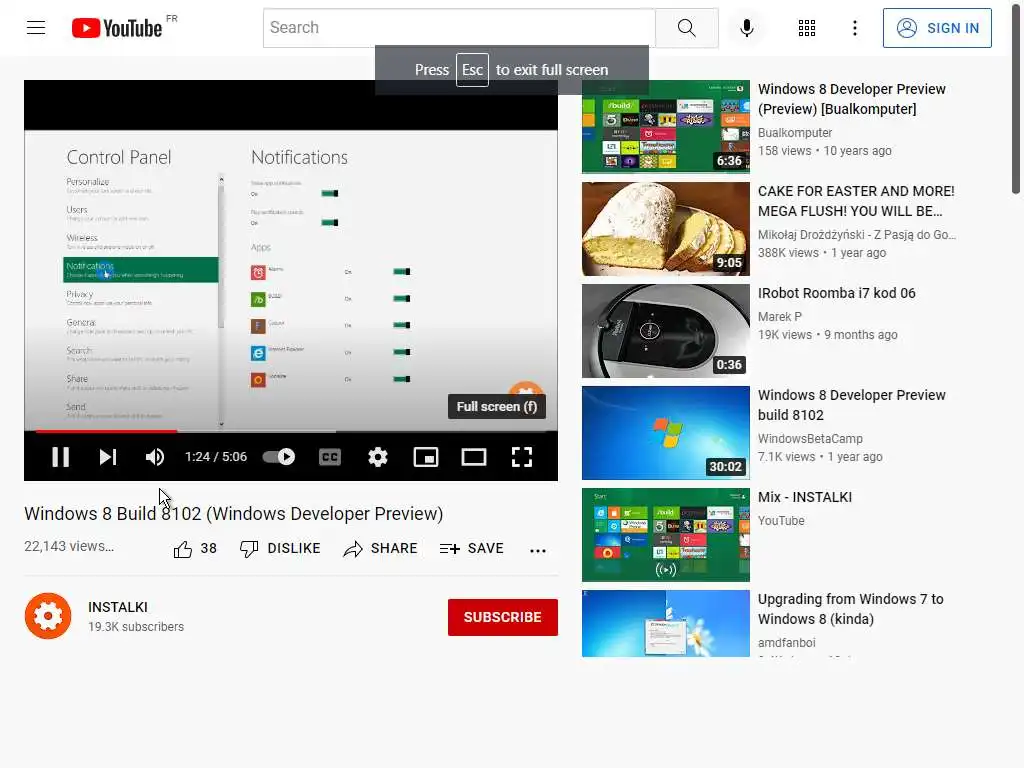Open INSTALKI channel avatar

[48, 616]
